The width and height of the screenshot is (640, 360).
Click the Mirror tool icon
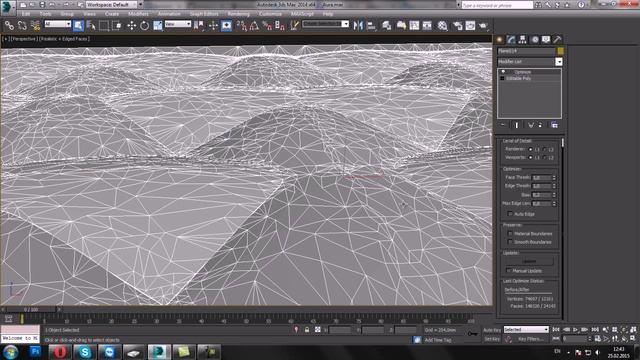coord(358,26)
